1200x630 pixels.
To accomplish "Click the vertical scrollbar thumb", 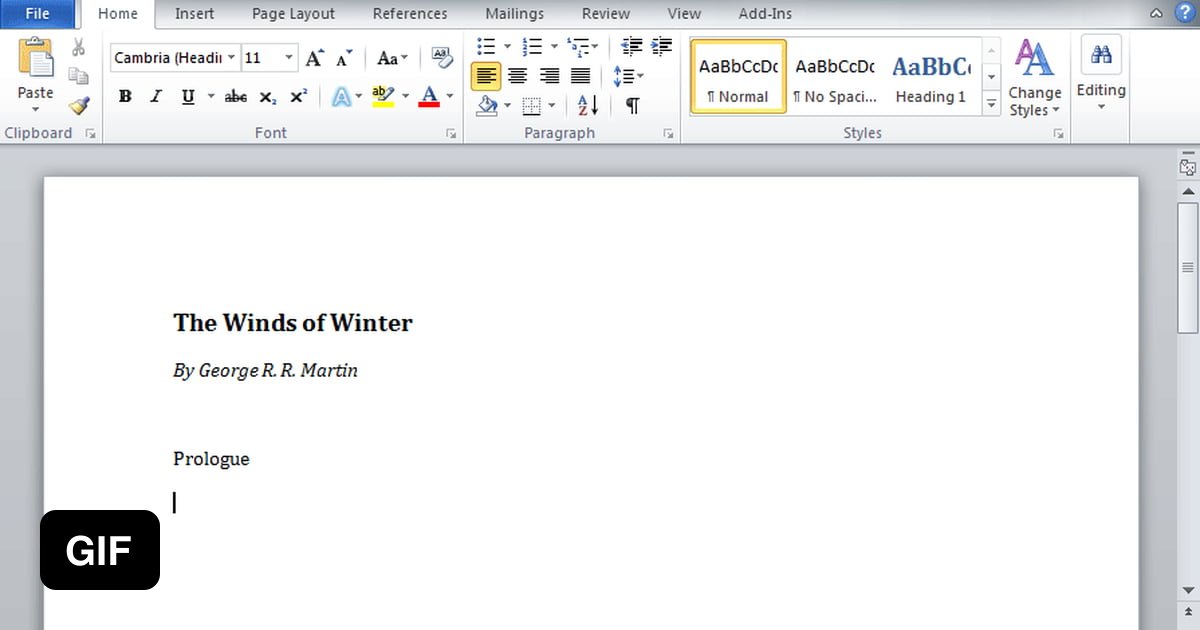I will click(1188, 267).
